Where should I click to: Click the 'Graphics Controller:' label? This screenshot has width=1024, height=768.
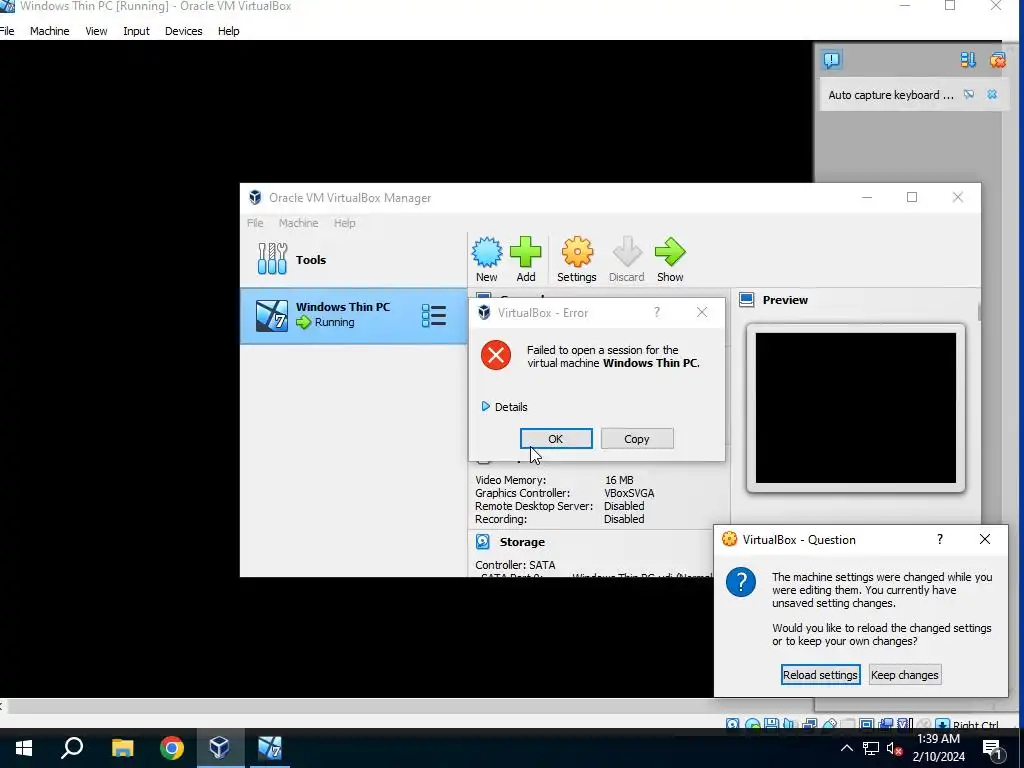tap(522, 493)
